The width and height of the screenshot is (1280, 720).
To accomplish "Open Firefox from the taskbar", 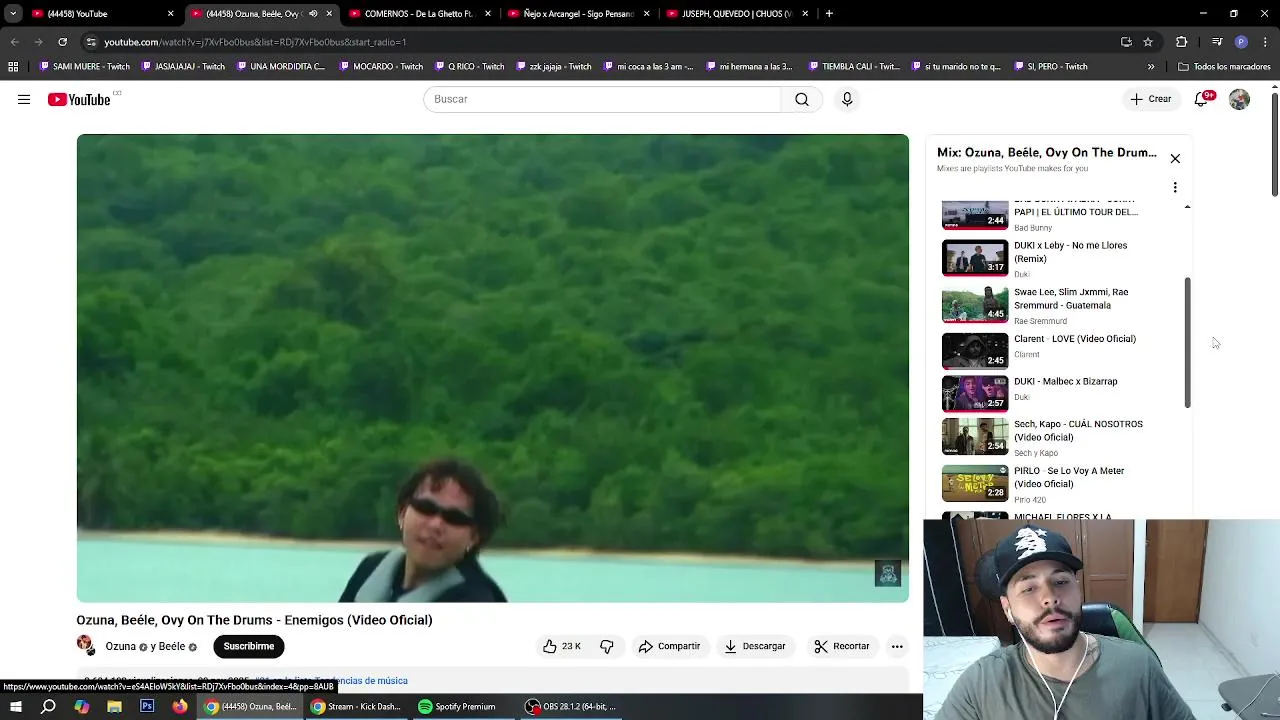I will tap(180, 706).
